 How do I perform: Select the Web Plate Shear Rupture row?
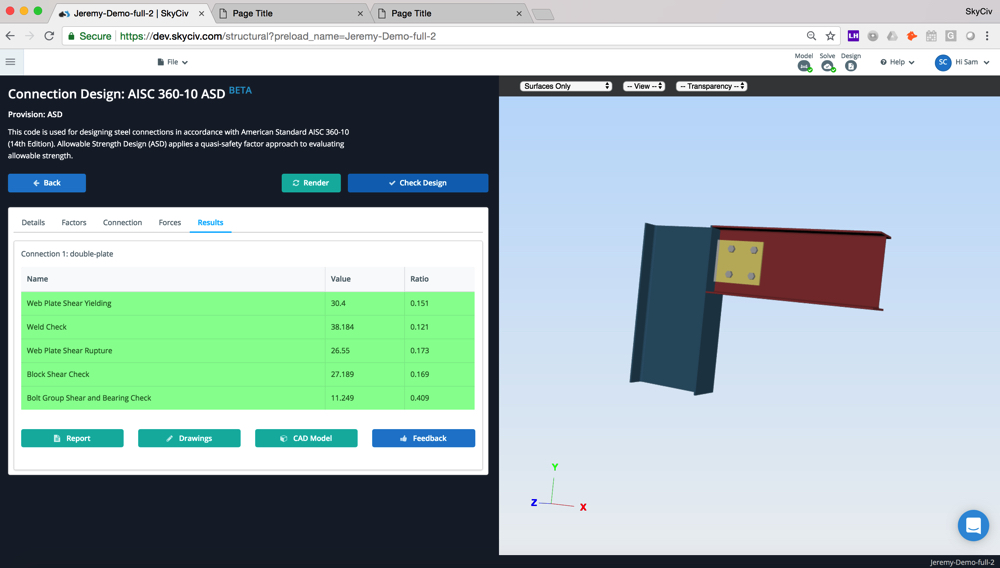[x=248, y=351]
